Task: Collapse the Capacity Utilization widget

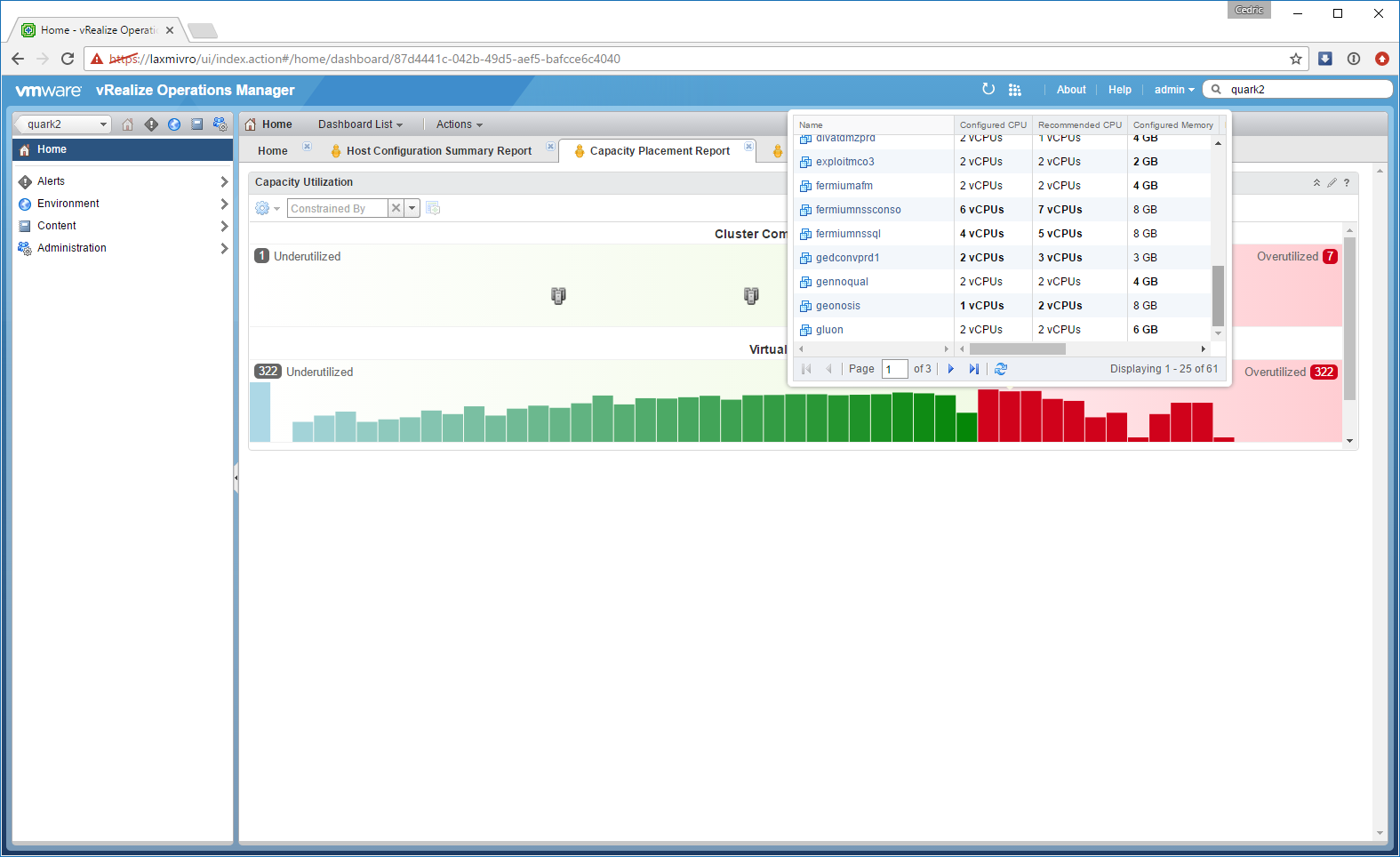Action: 1316,182
